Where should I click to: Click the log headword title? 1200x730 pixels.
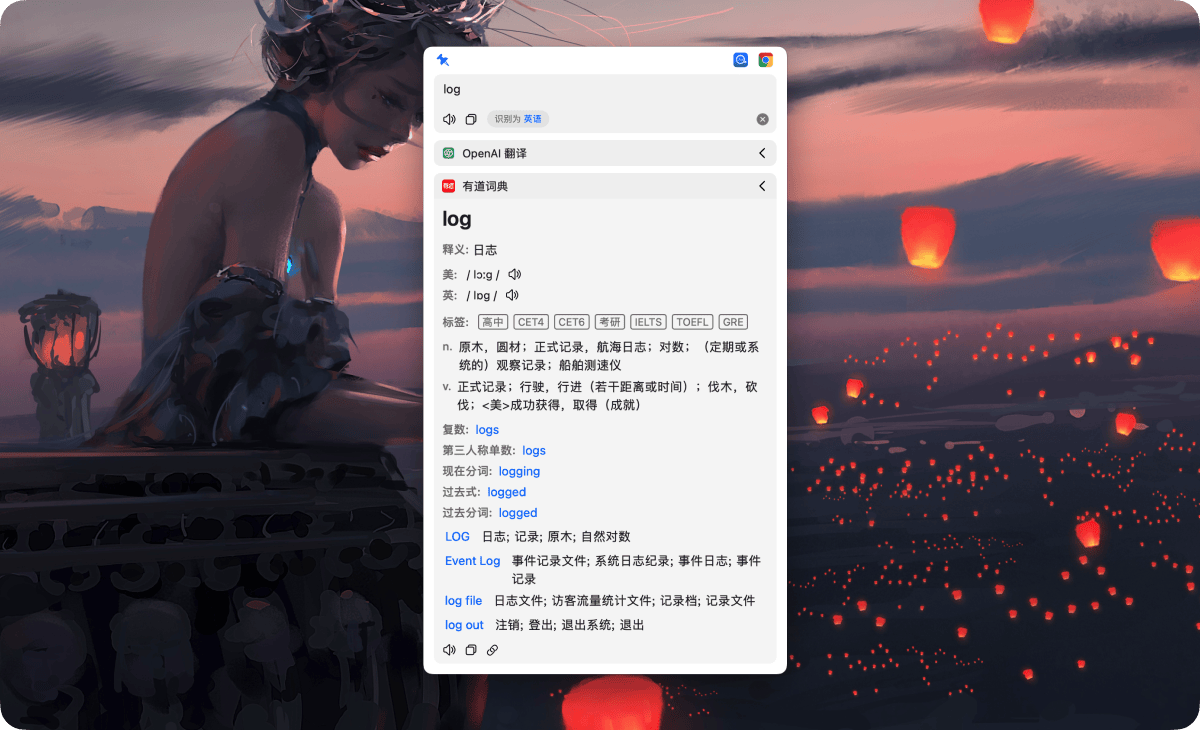[x=457, y=219]
